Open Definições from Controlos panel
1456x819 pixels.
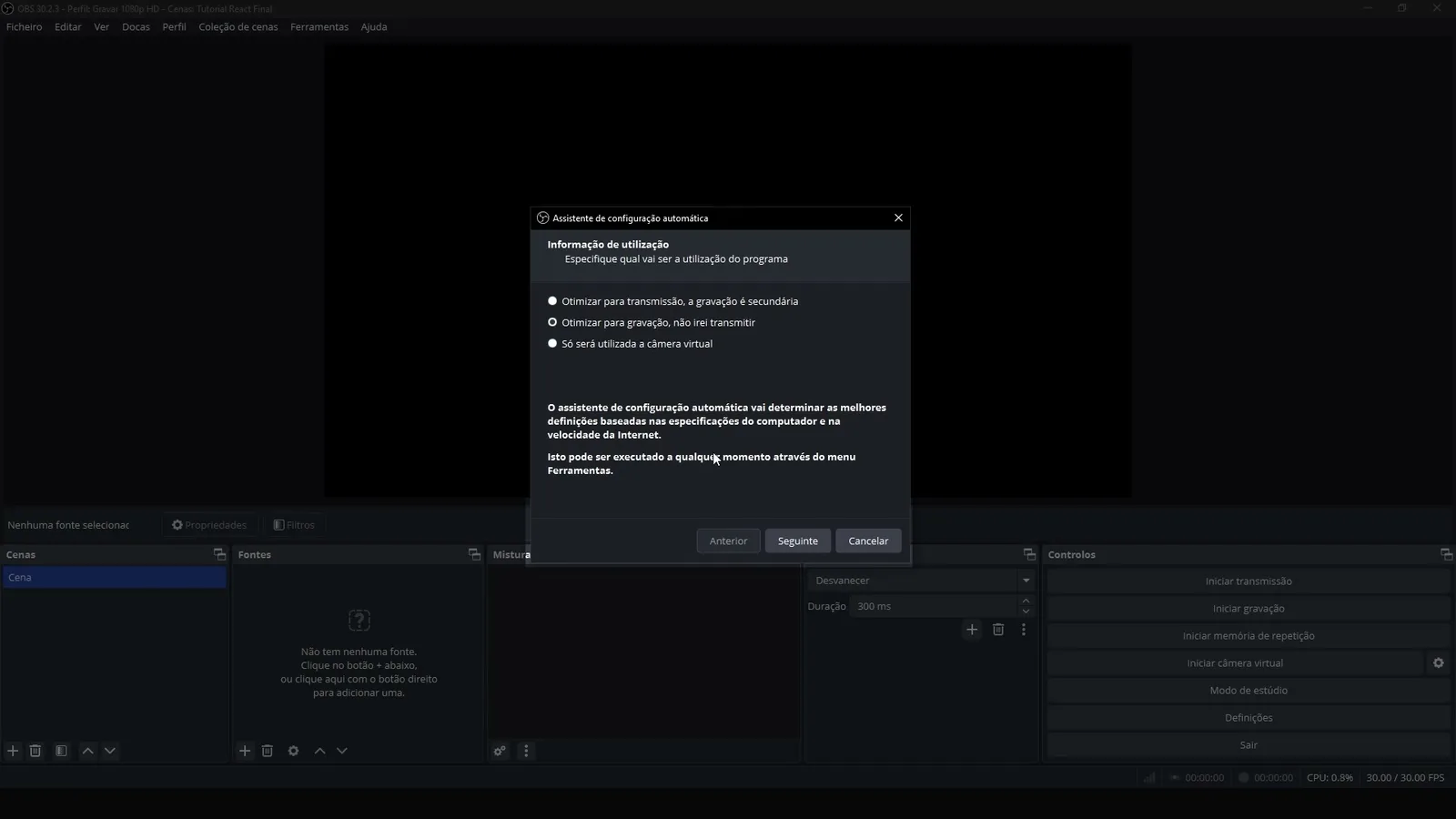tap(1249, 718)
